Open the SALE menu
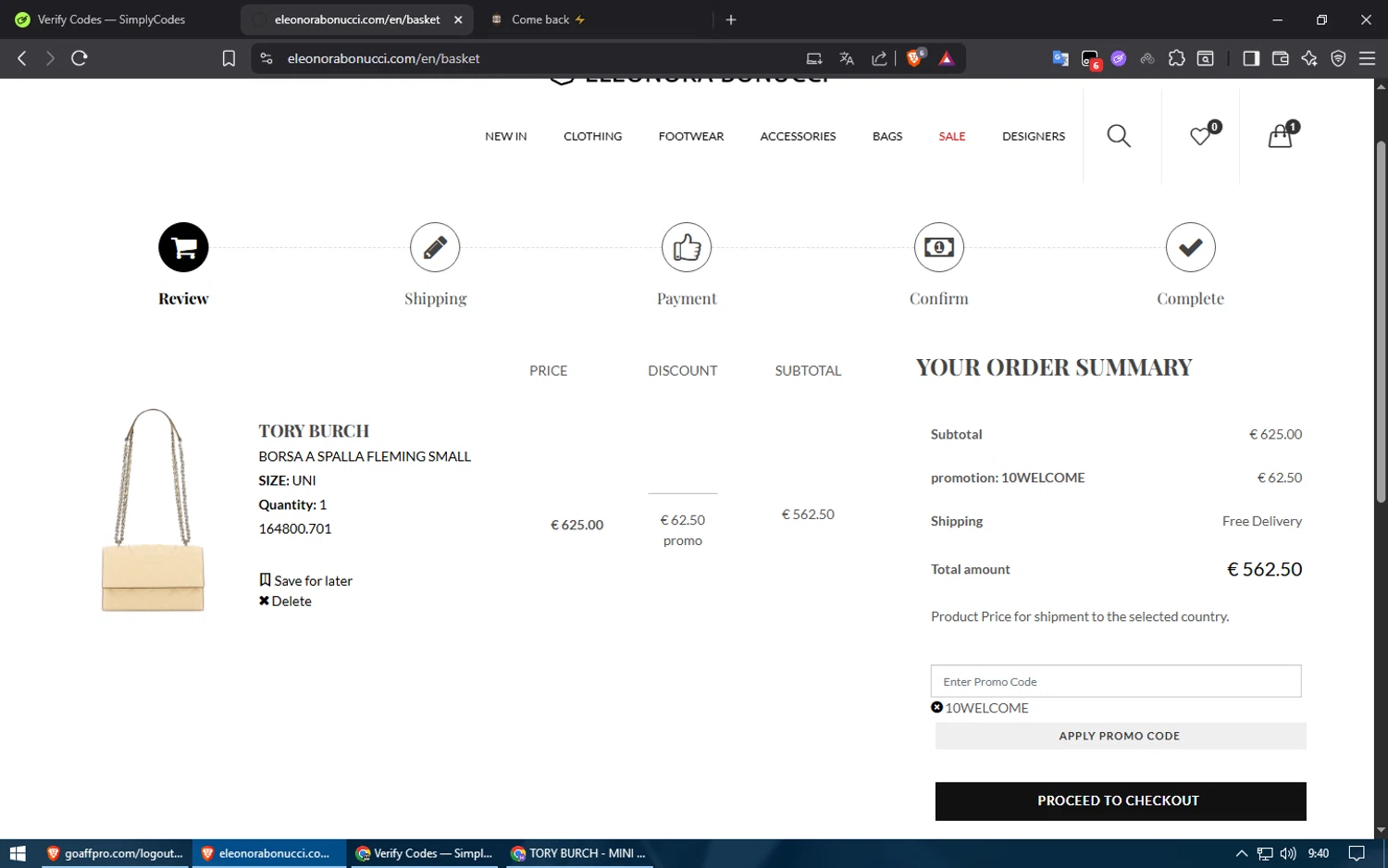Screen dimensions: 1388x868 pos(952,136)
